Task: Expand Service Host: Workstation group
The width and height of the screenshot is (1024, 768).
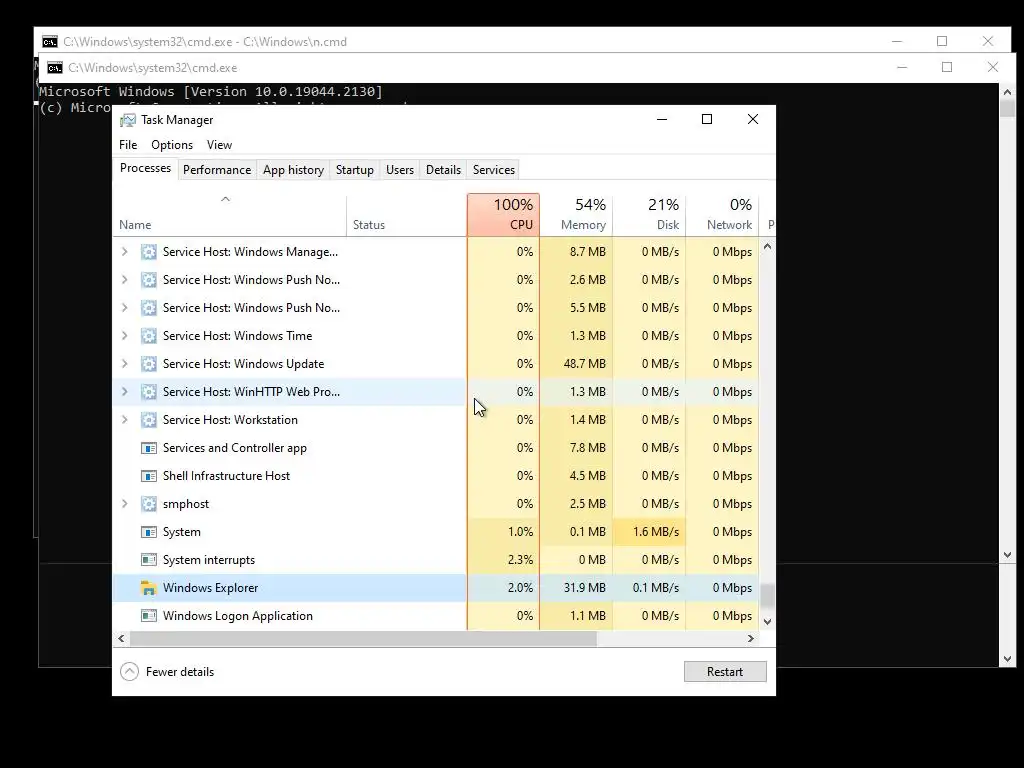Action: pos(125,420)
